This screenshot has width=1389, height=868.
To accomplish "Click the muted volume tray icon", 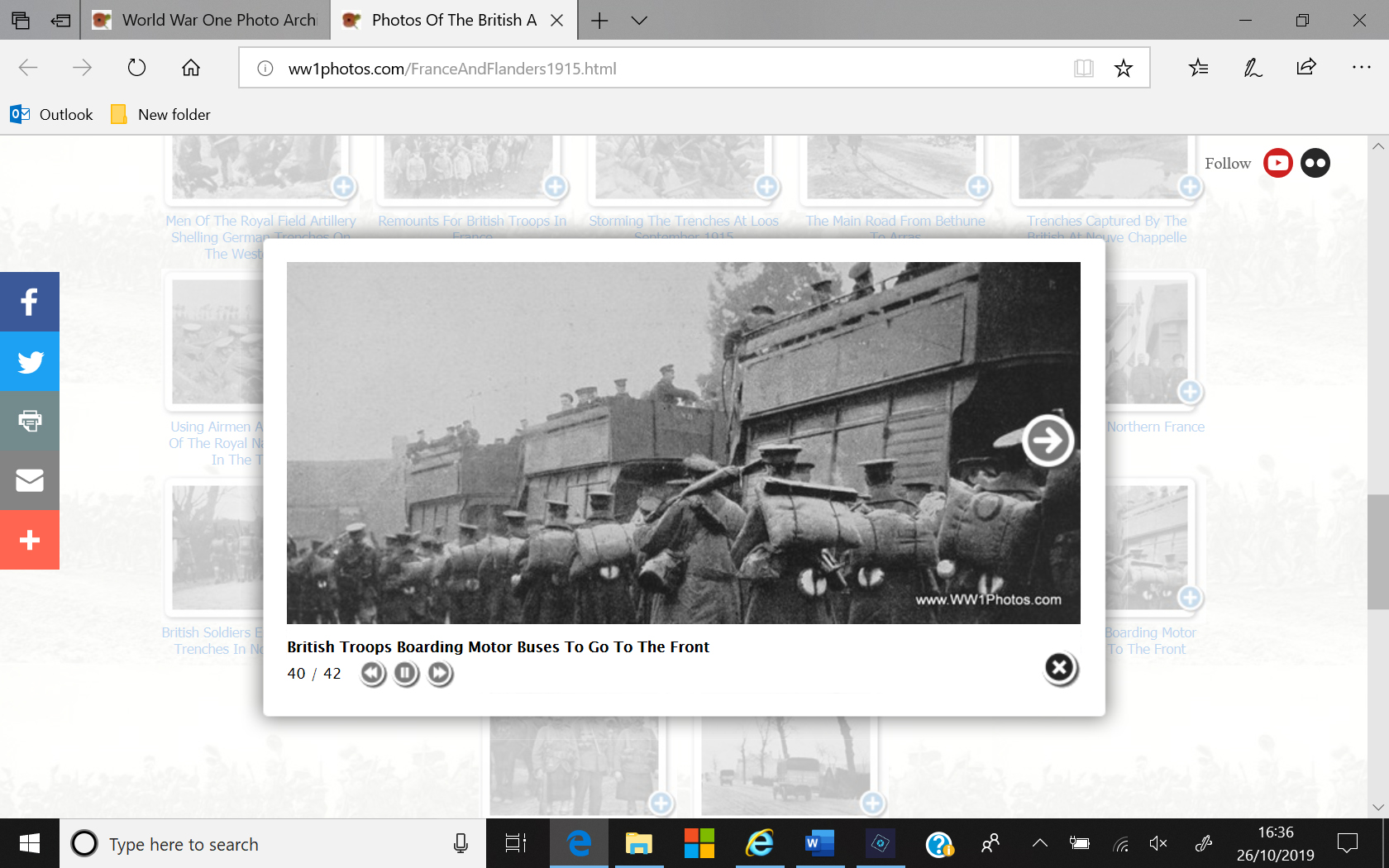I will click(1158, 844).
